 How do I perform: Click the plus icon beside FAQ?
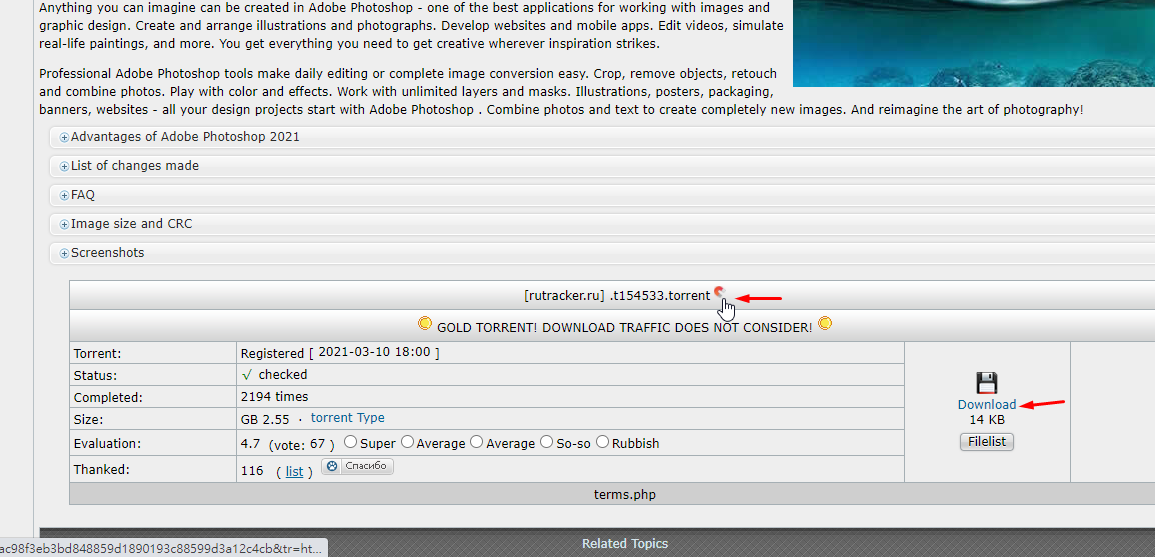64,196
